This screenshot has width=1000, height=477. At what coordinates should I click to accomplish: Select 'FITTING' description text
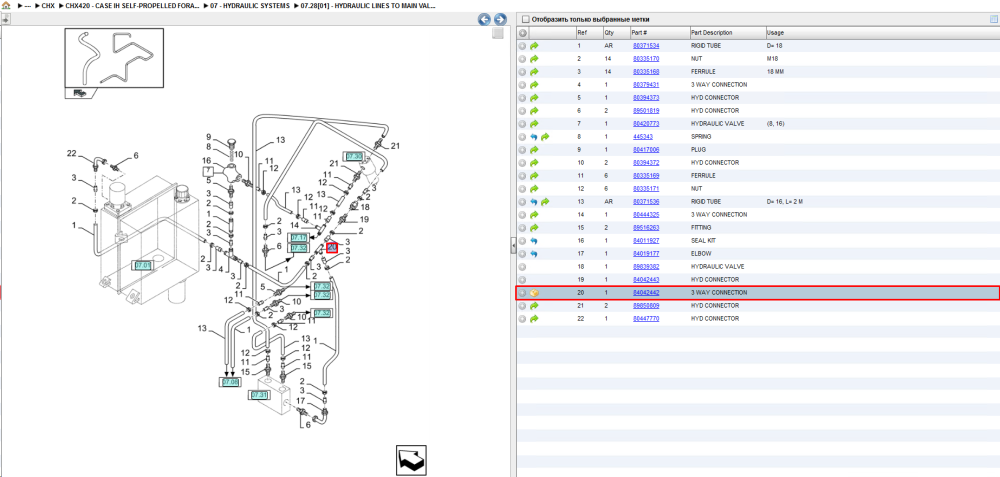click(702, 228)
